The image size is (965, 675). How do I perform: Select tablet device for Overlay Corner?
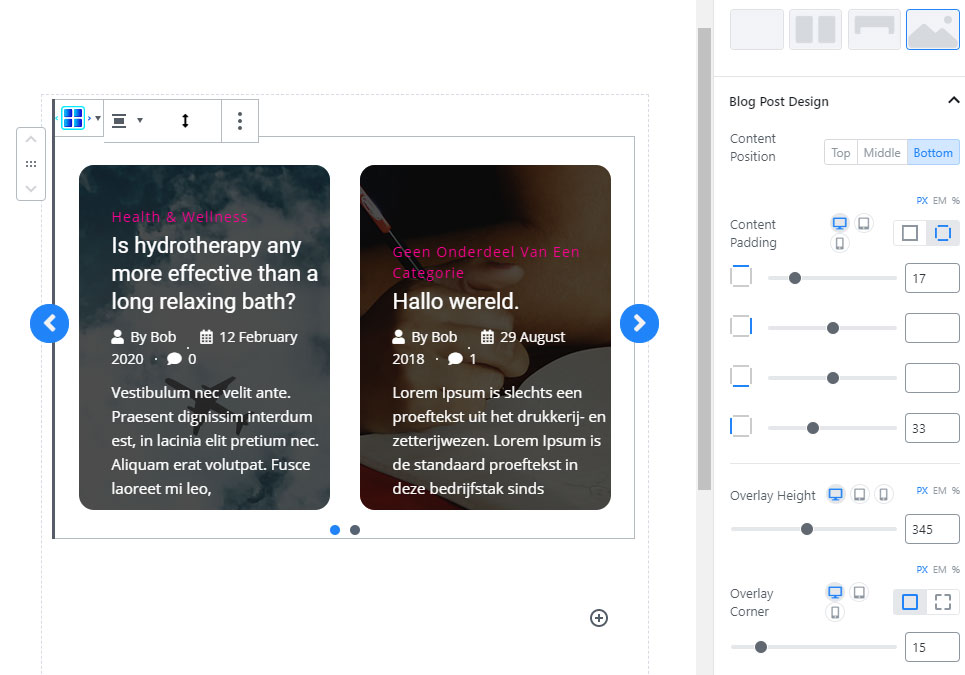coord(859,592)
